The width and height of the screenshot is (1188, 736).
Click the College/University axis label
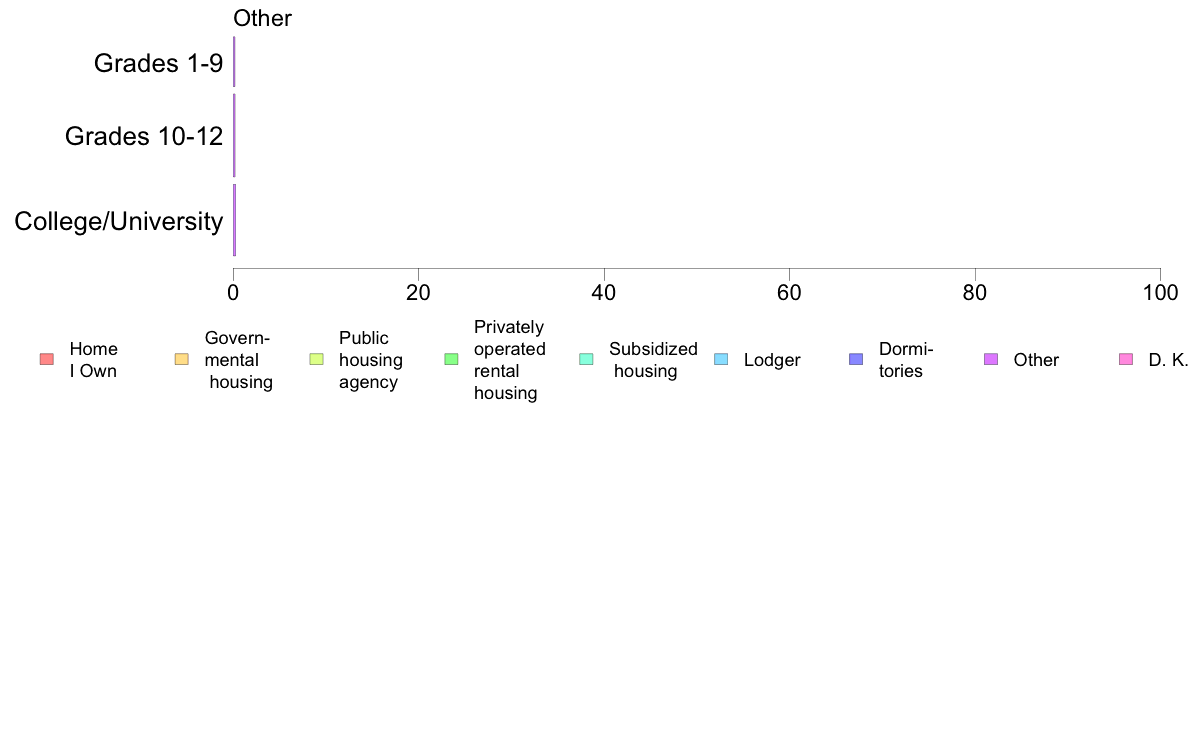tap(119, 221)
